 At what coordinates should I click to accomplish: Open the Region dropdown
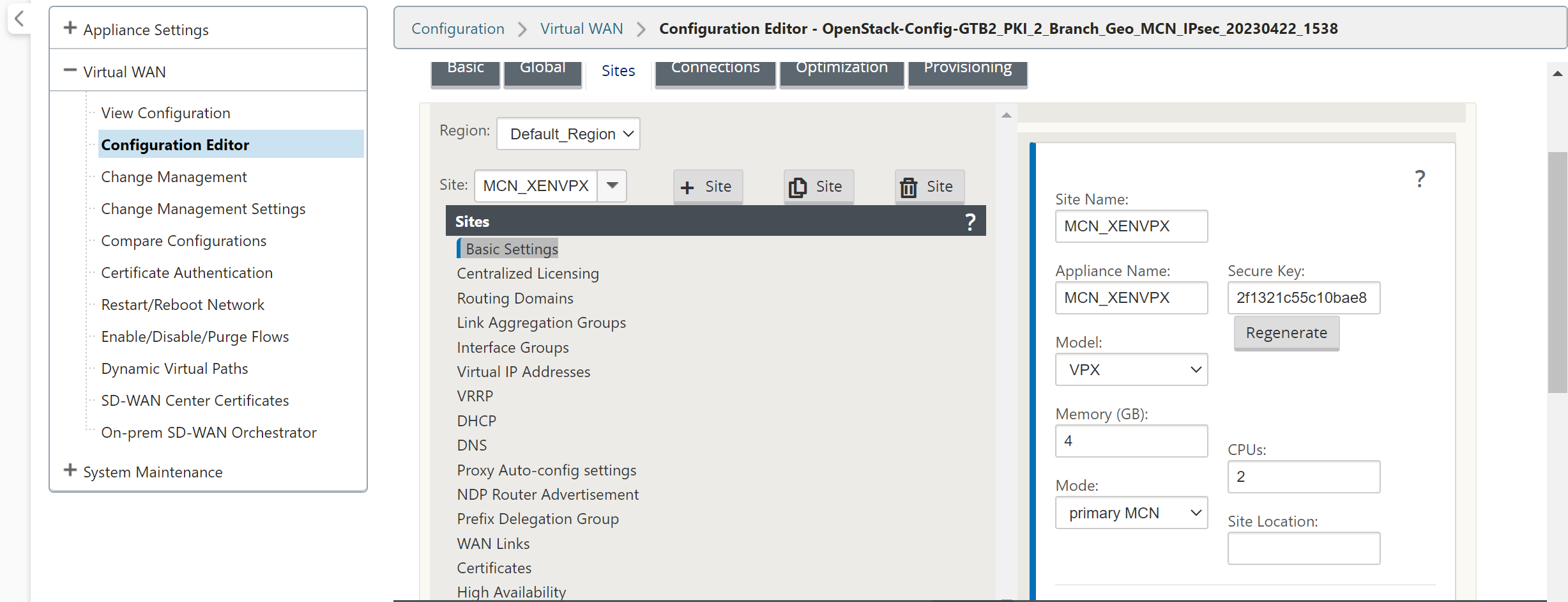568,134
